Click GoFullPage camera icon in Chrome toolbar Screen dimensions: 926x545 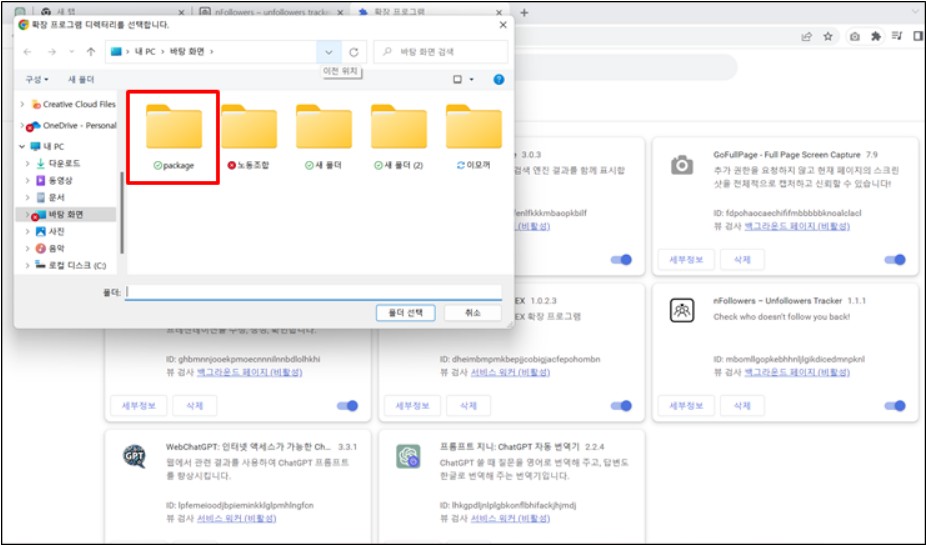pos(855,37)
